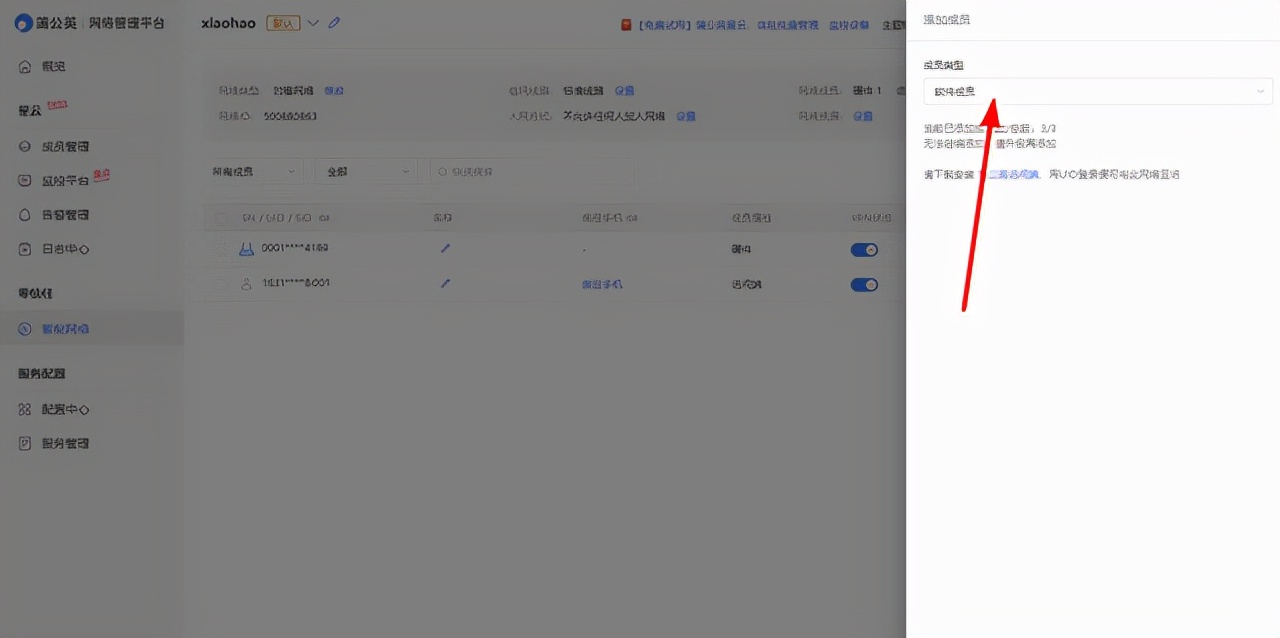Turn off VPN toggle on the second member row

click(863, 284)
